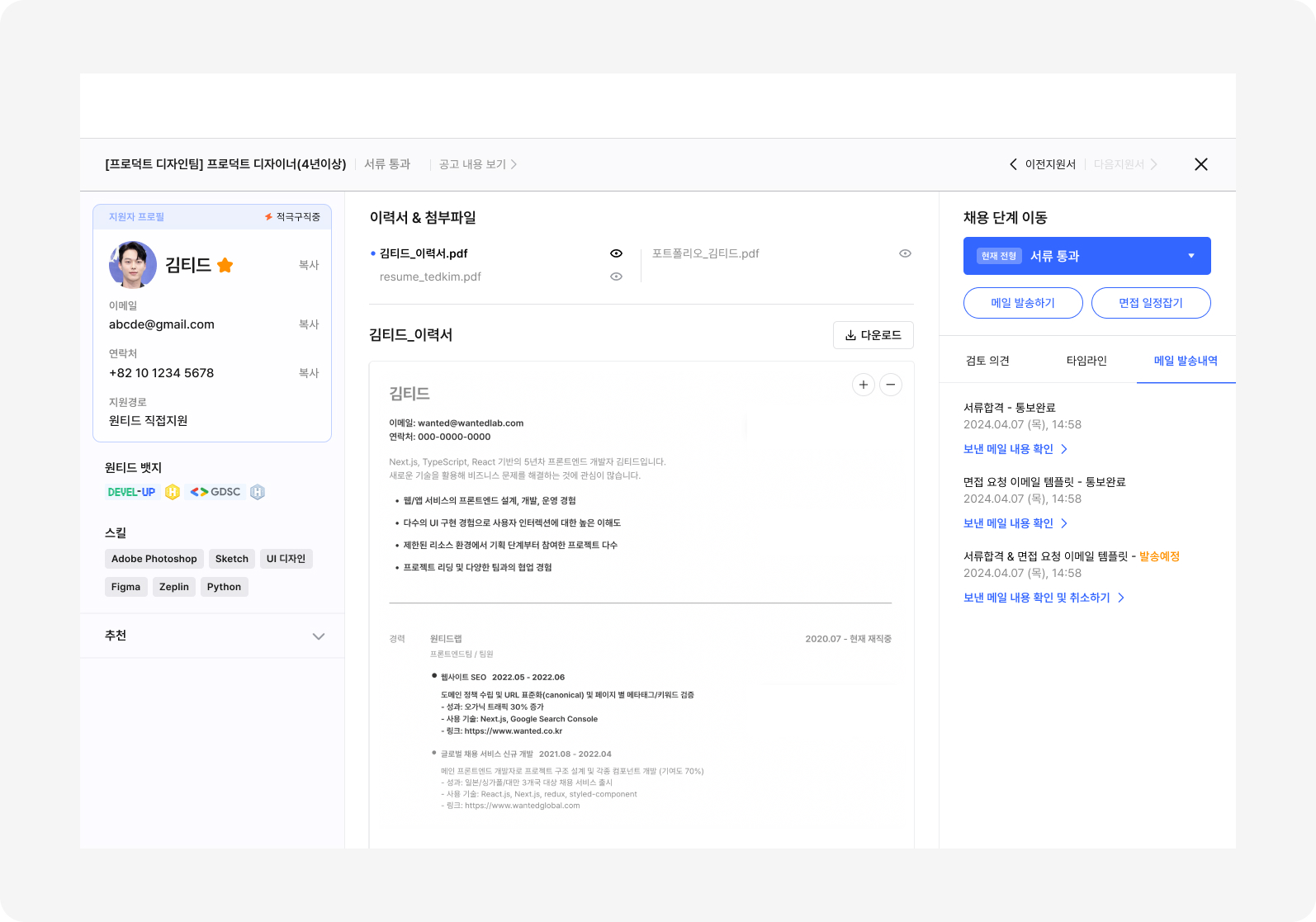Screen dimensions: 1316x922
Task: Open 보낸 메일 내용 확인 under 서류합격
Action: [1015, 449]
